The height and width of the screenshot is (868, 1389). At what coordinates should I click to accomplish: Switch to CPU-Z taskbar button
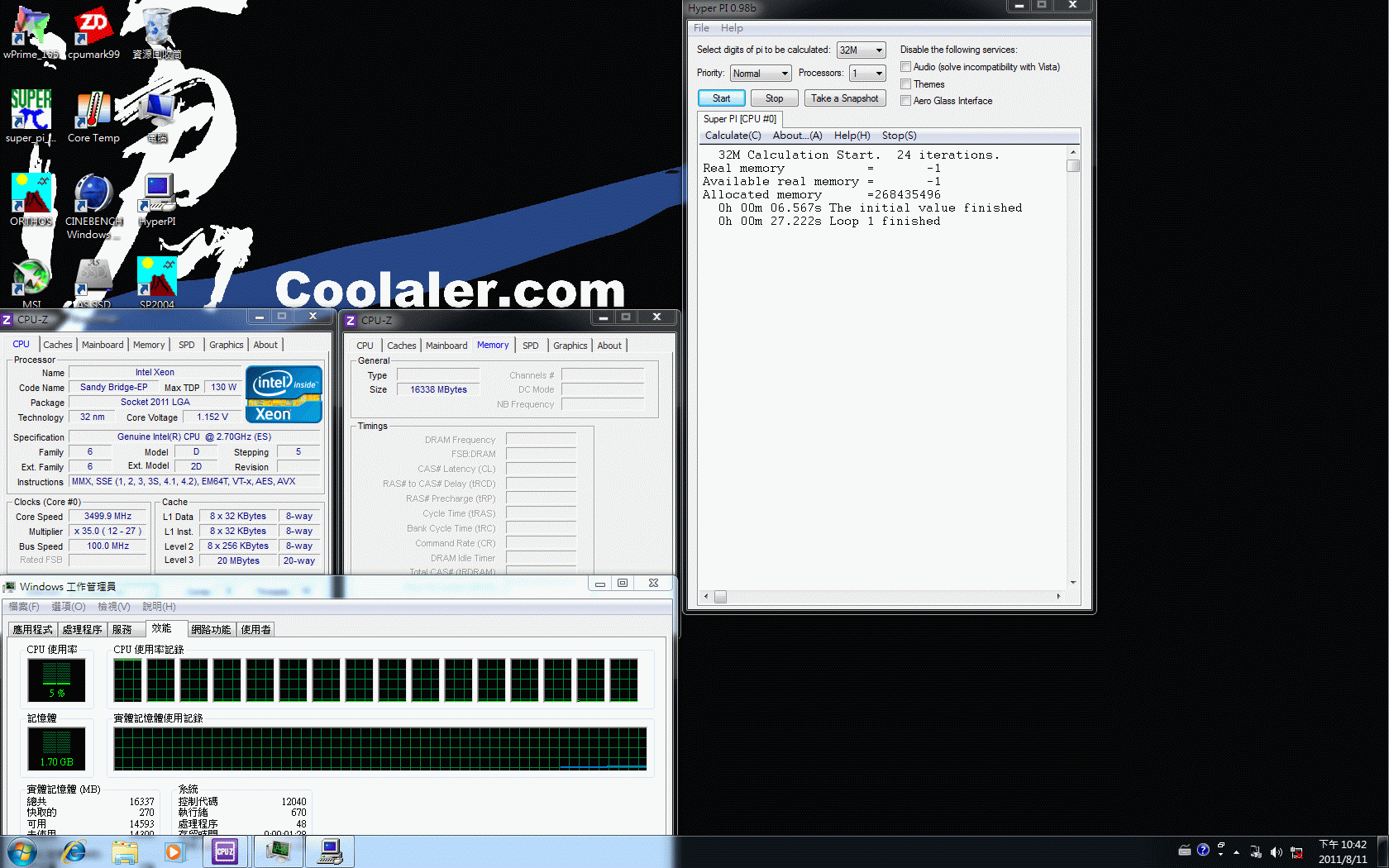(225, 851)
